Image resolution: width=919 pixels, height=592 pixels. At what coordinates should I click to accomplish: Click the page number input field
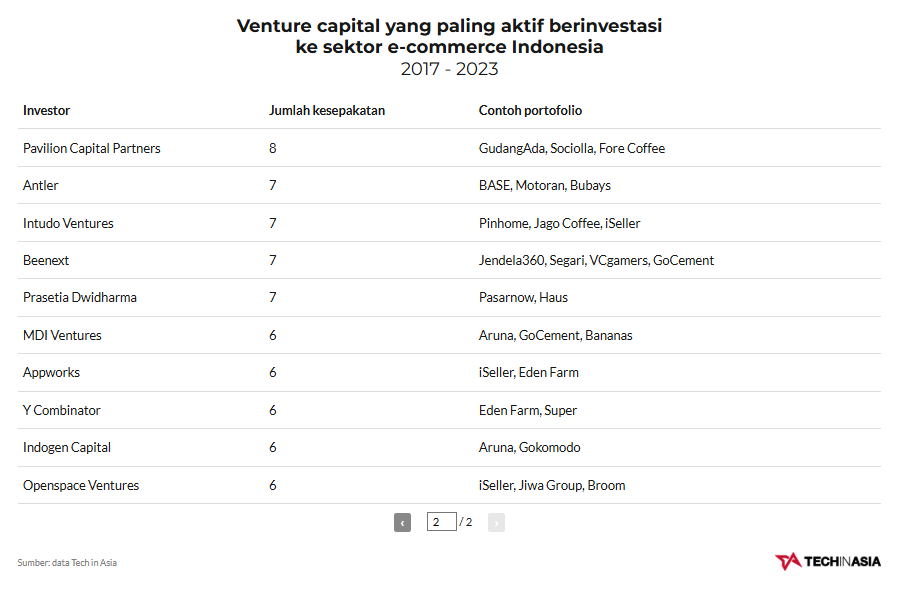coord(441,522)
